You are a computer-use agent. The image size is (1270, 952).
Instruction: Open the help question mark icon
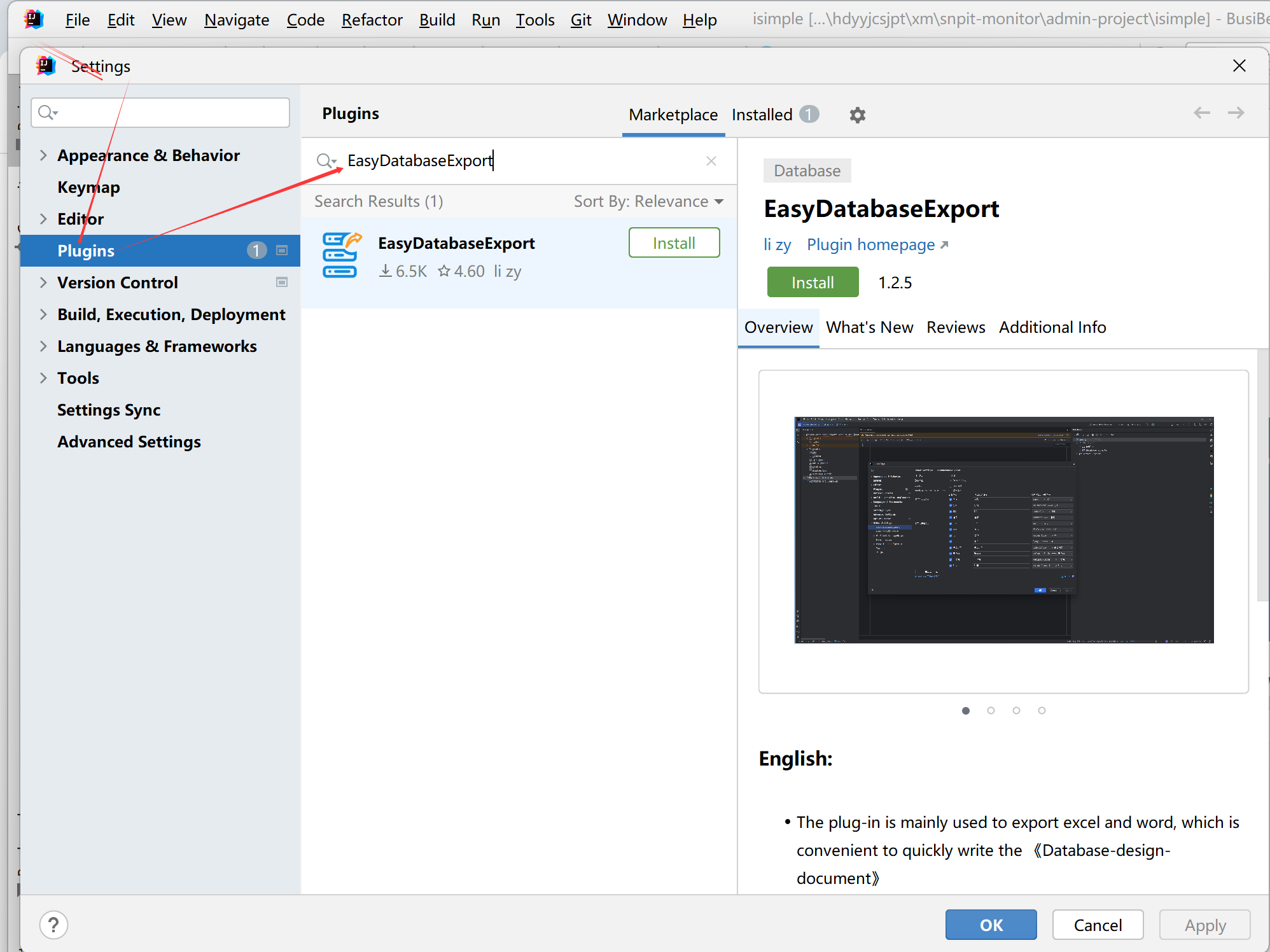54,925
